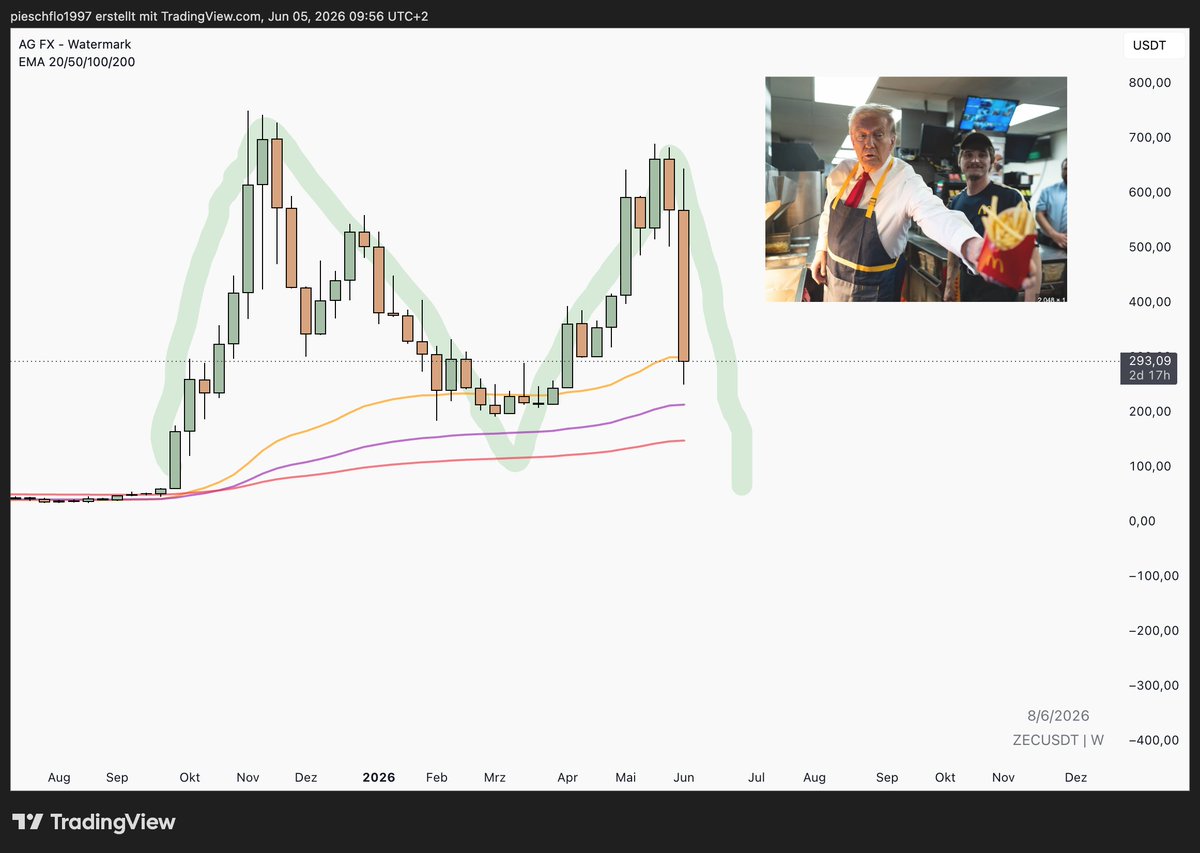
Task: Click the 500,00 price axis label
Action: (1150, 247)
